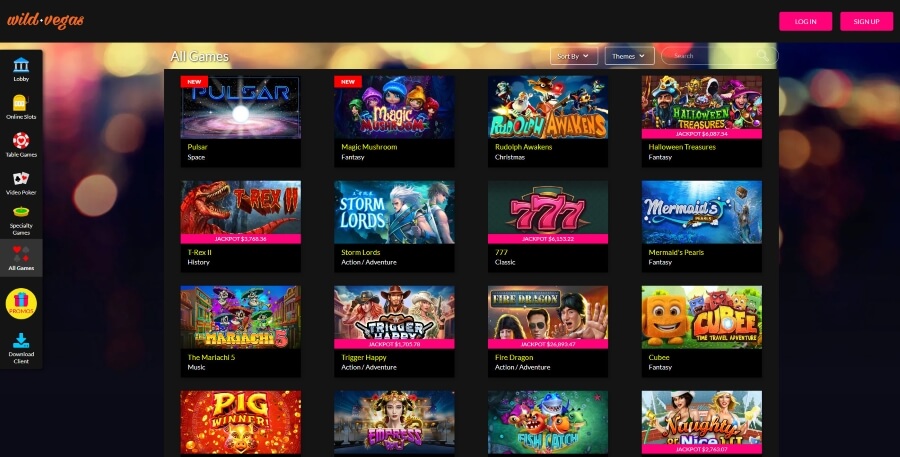Open the Lobby sidebar icon
900x457 pixels.
click(21, 65)
